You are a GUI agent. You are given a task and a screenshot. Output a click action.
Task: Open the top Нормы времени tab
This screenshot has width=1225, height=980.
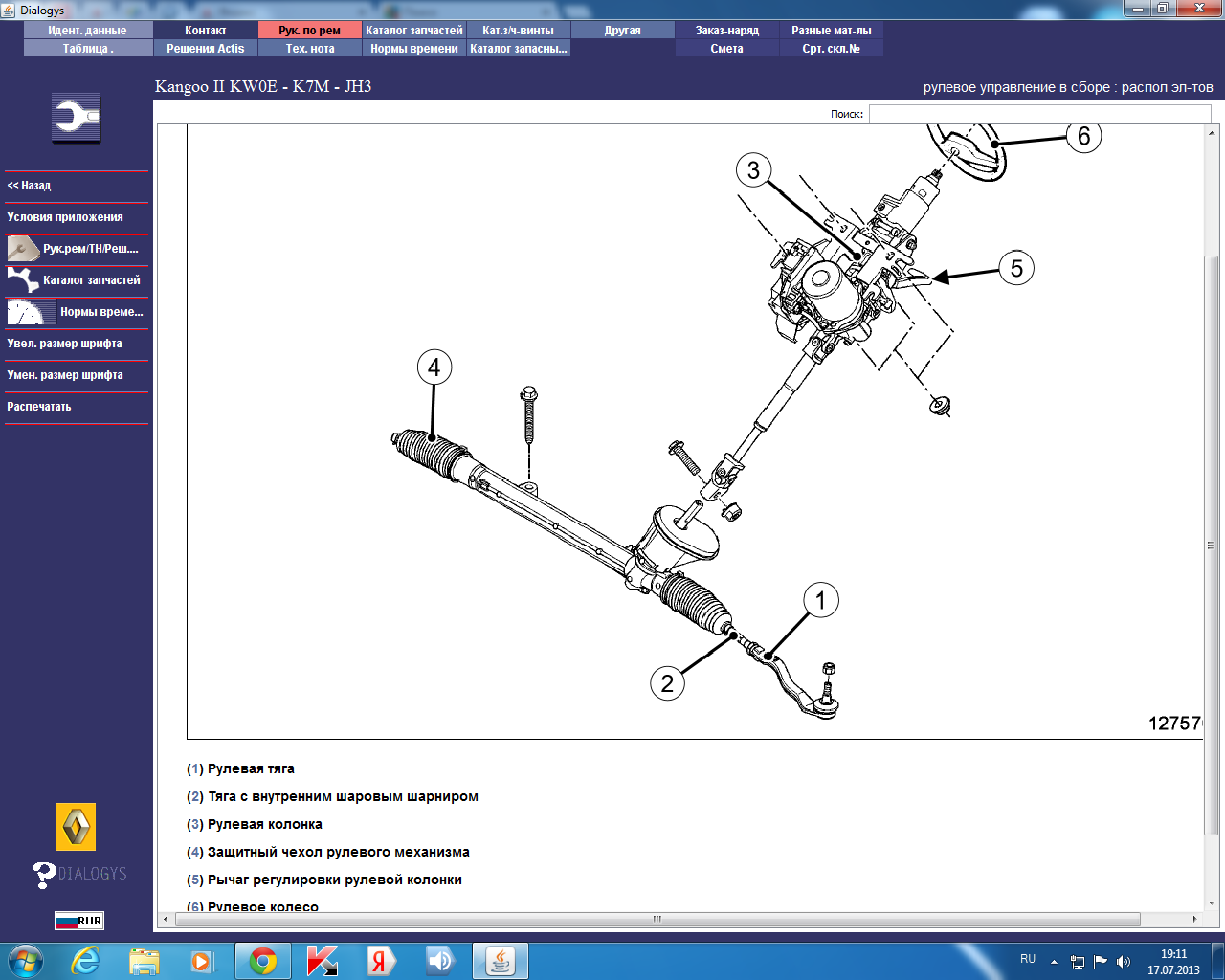[414, 49]
